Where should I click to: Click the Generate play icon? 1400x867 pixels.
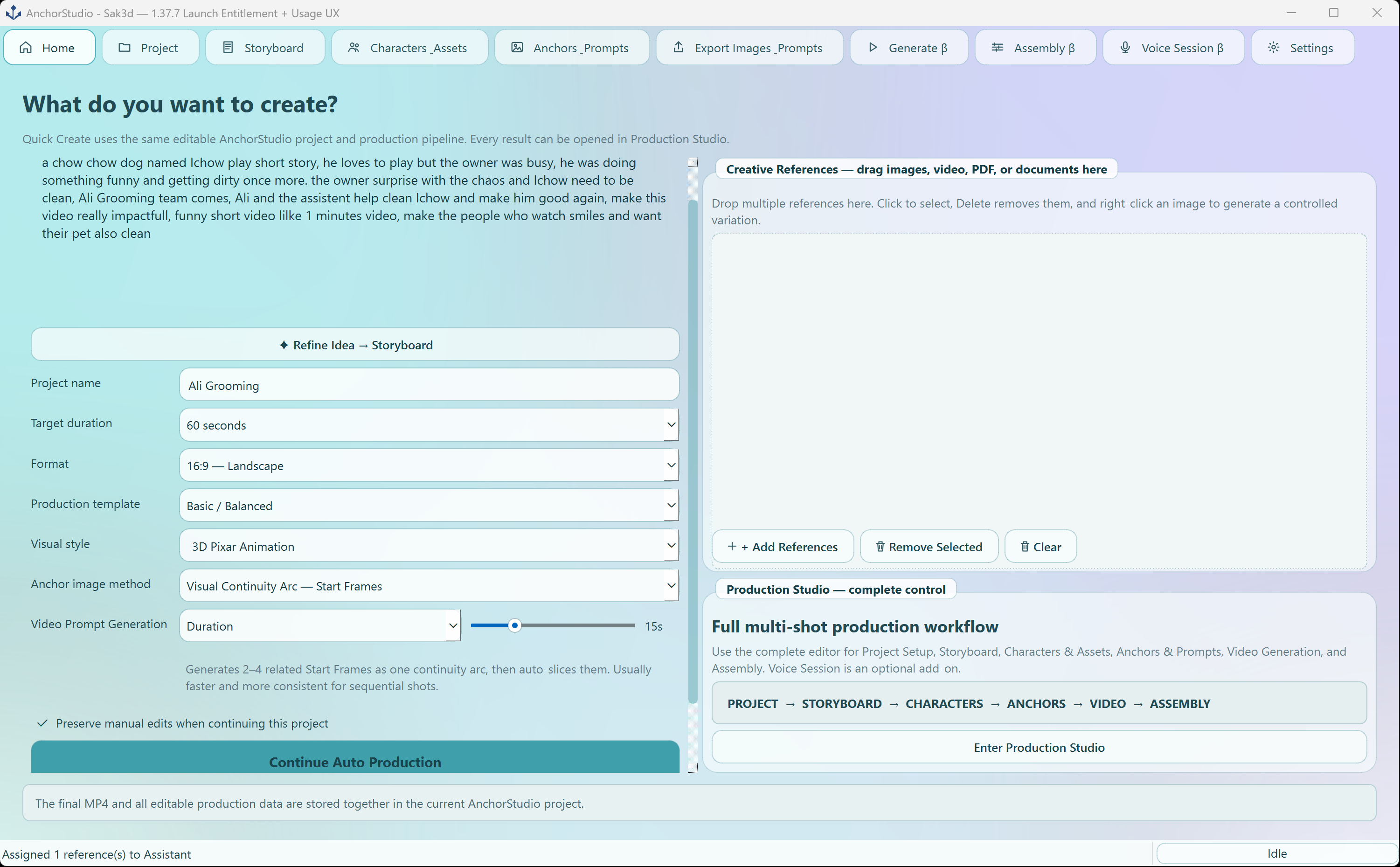[873, 48]
